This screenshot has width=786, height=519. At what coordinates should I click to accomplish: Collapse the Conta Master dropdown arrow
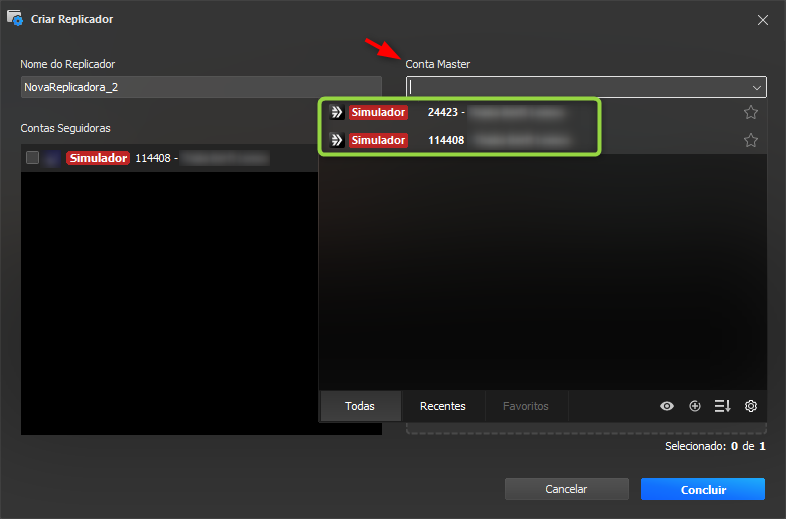(755, 87)
